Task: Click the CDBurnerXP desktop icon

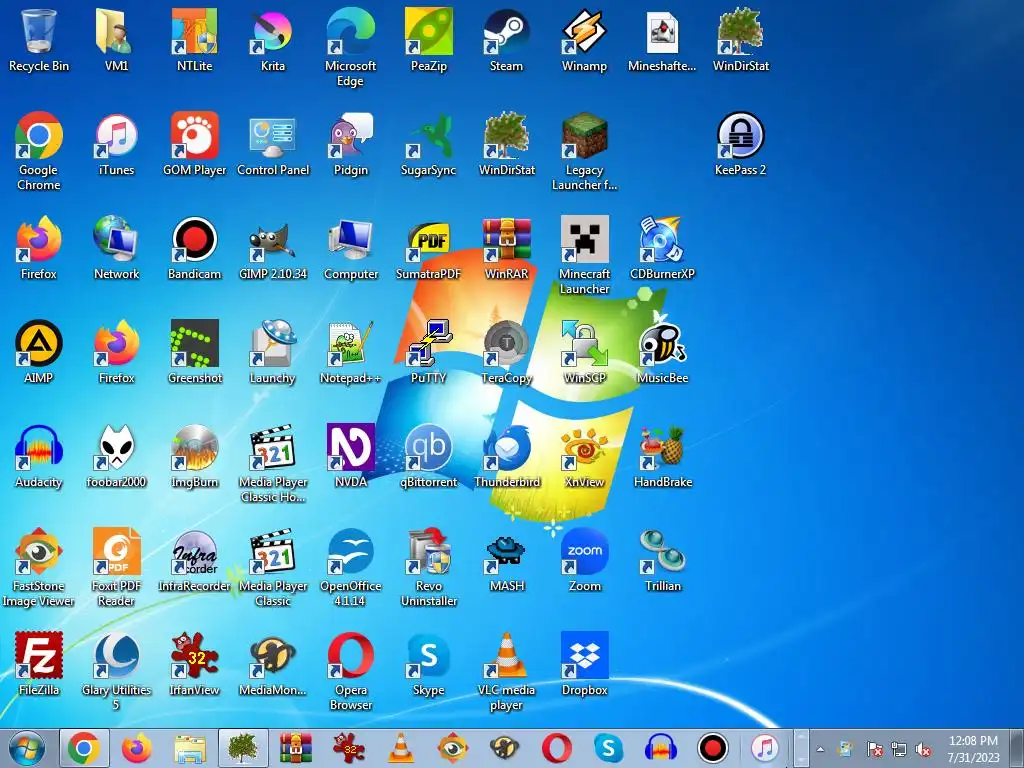Action: (662, 248)
